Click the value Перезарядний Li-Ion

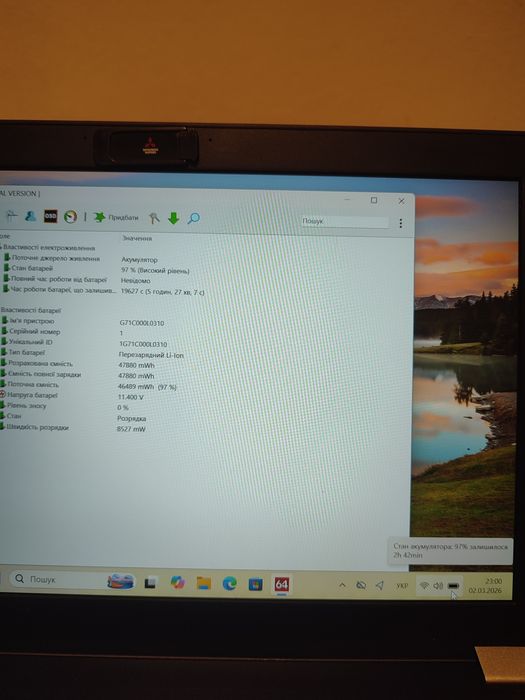(151, 355)
